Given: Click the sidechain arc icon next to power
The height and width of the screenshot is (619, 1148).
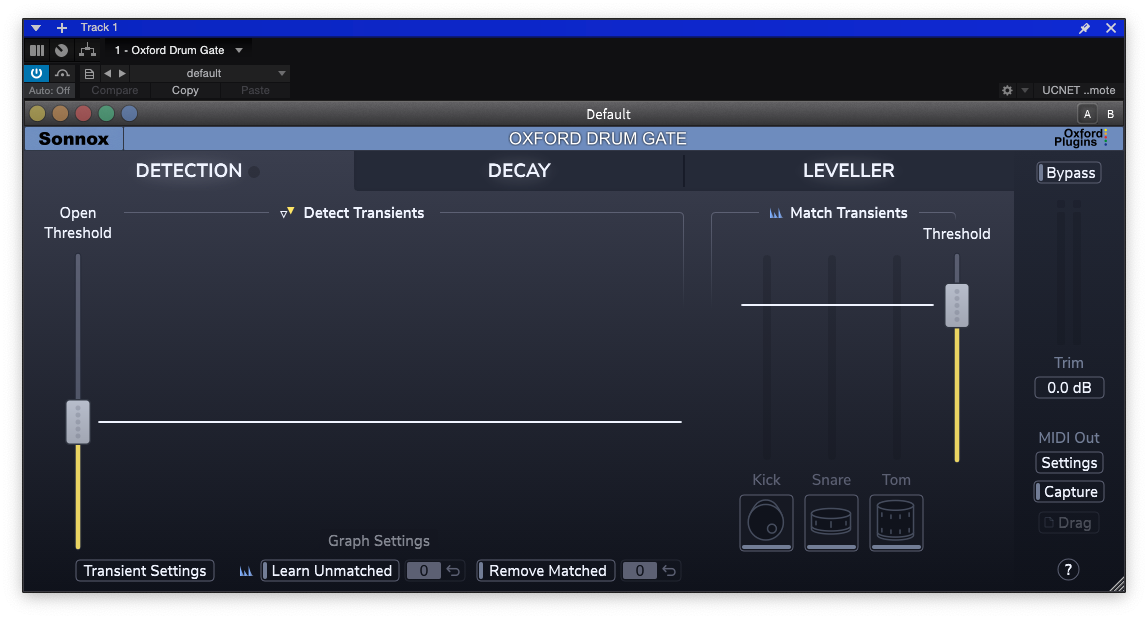Looking at the screenshot, I should point(62,73).
